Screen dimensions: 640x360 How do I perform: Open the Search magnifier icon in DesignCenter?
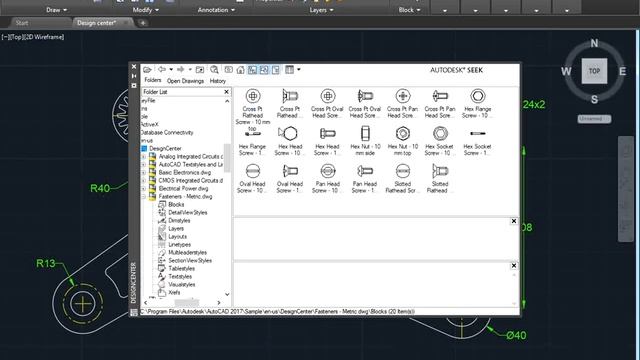click(x=214, y=70)
